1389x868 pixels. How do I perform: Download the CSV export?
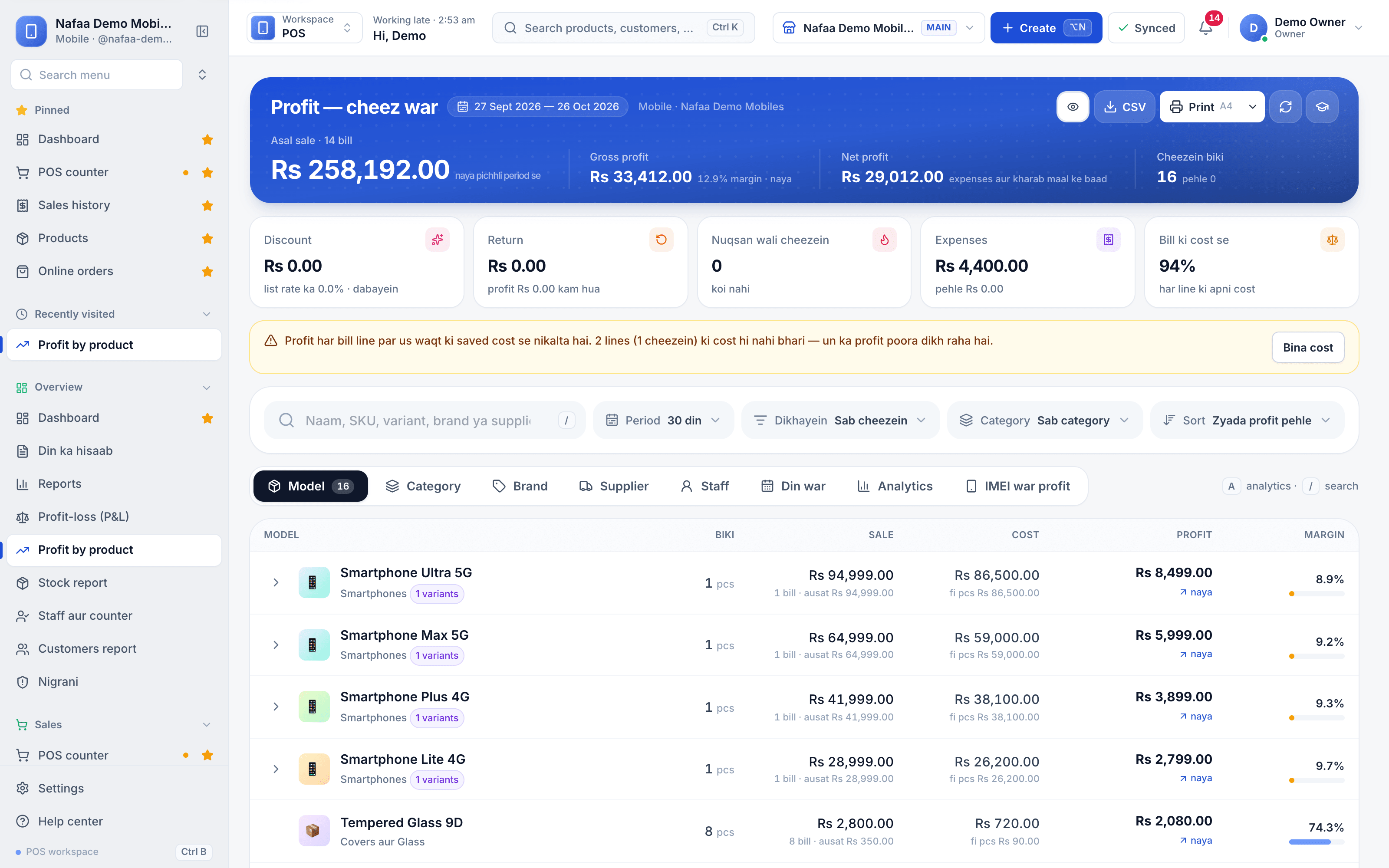pyautogui.click(x=1124, y=107)
